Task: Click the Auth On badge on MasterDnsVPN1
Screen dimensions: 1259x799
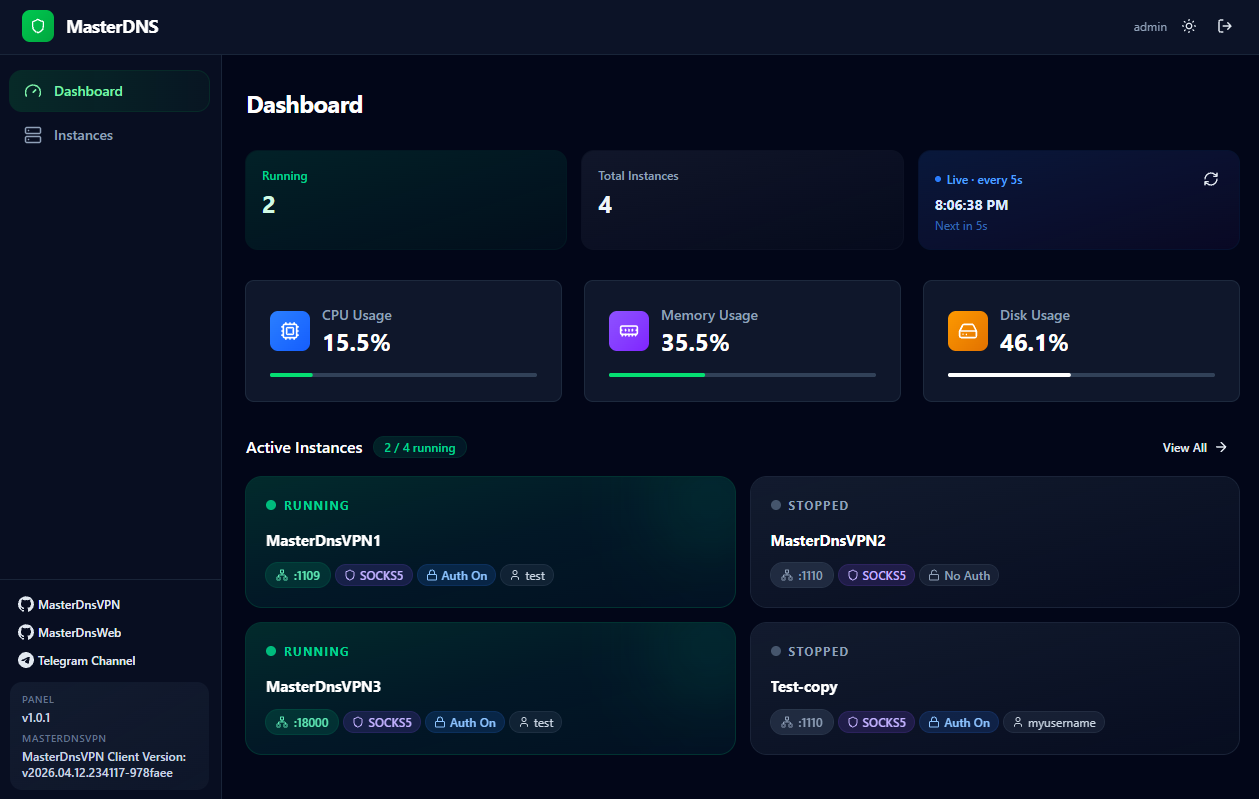Action: [456, 576]
